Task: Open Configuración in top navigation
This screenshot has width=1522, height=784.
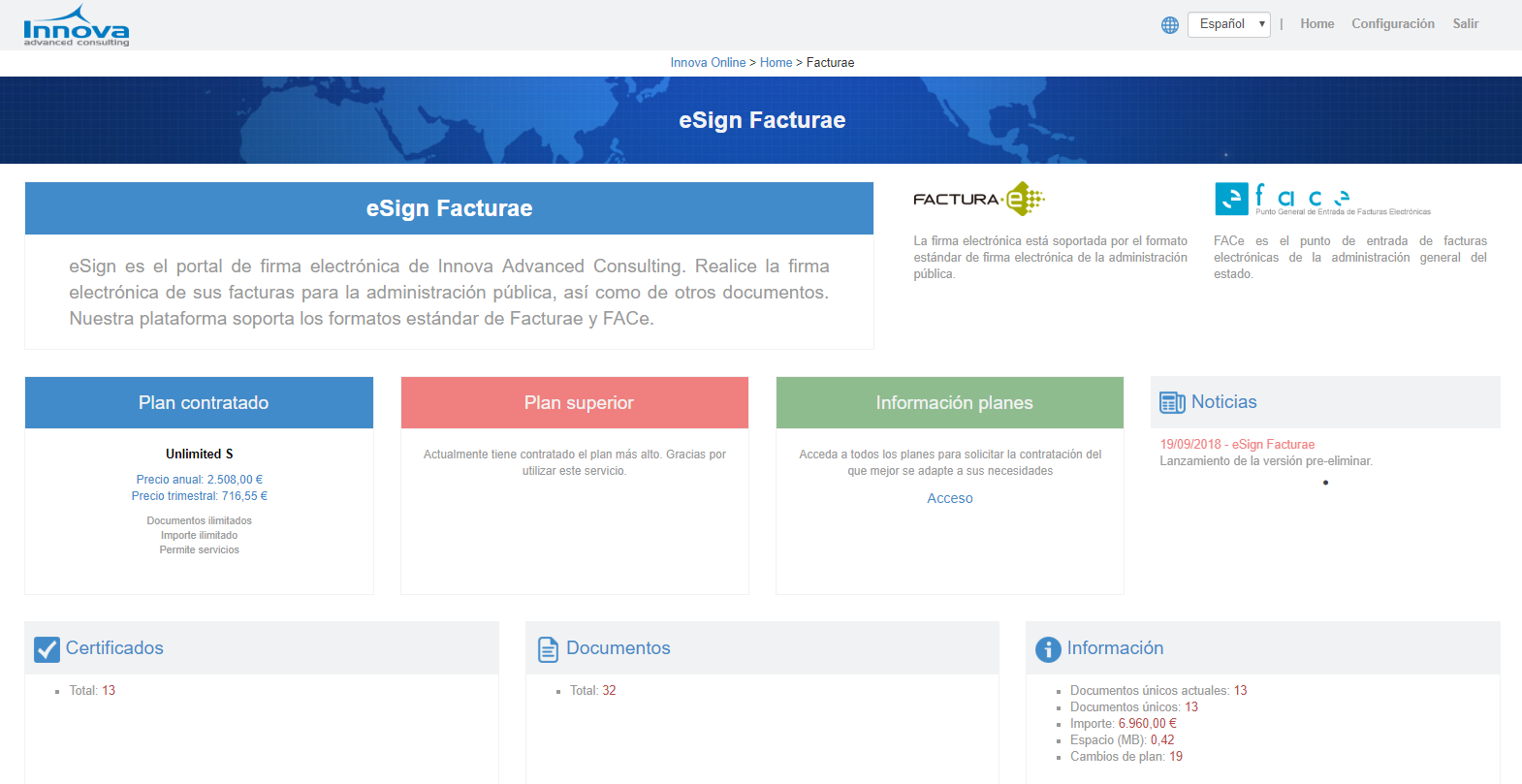Action: tap(1393, 24)
